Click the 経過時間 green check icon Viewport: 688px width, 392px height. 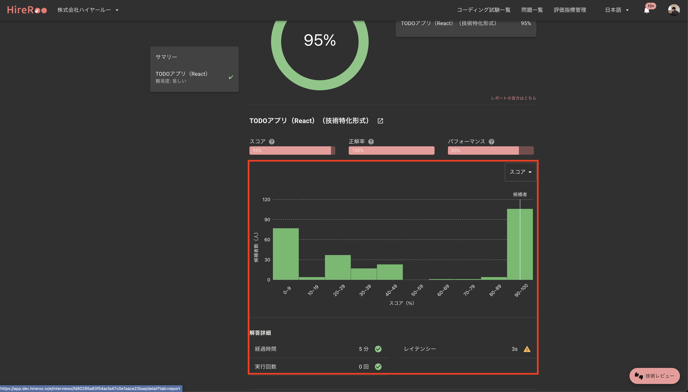[x=378, y=349]
